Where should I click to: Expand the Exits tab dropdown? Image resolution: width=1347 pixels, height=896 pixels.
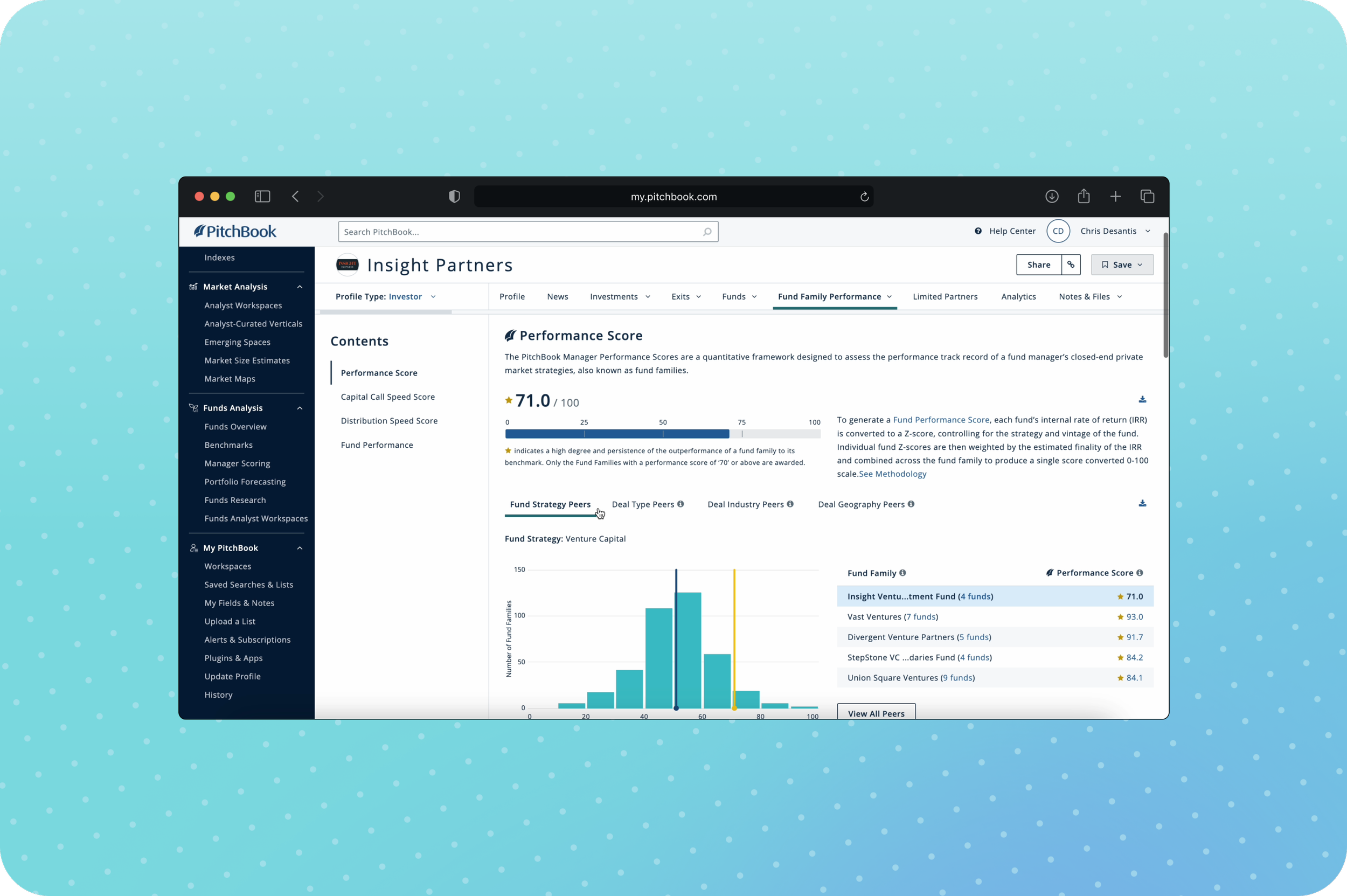click(x=698, y=296)
